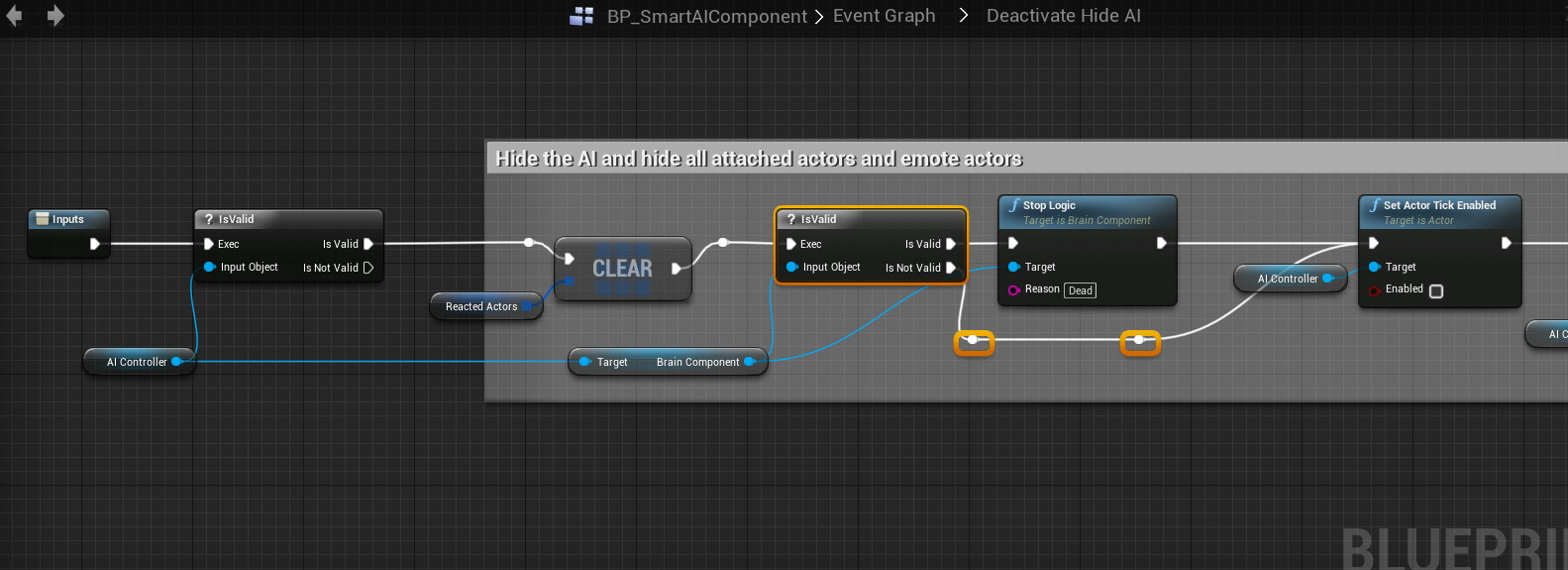Click the Reacted Actors variable node

[481, 306]
